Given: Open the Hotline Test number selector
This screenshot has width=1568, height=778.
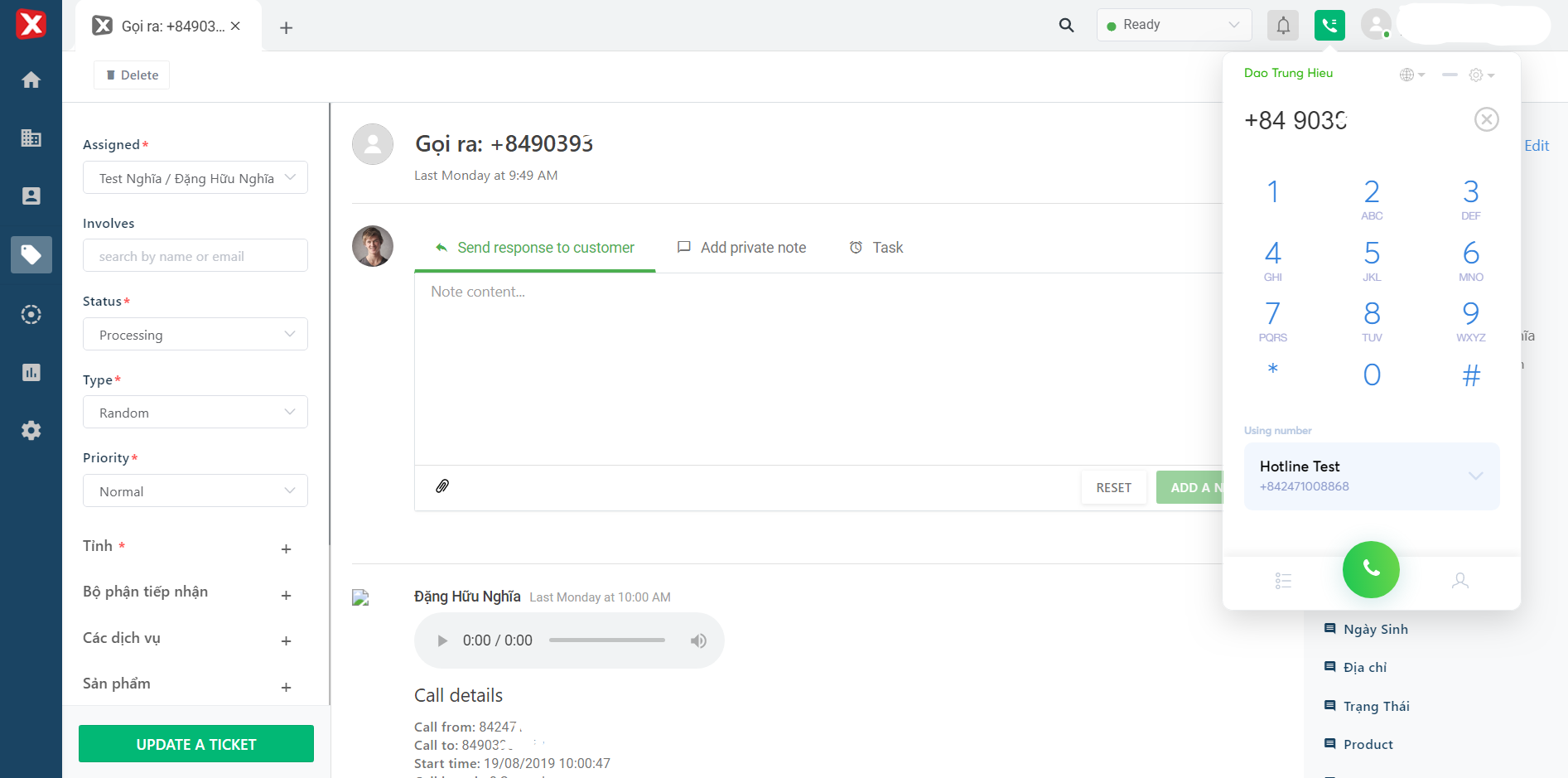Looking at the screenshot, I should pos(1372,476).
